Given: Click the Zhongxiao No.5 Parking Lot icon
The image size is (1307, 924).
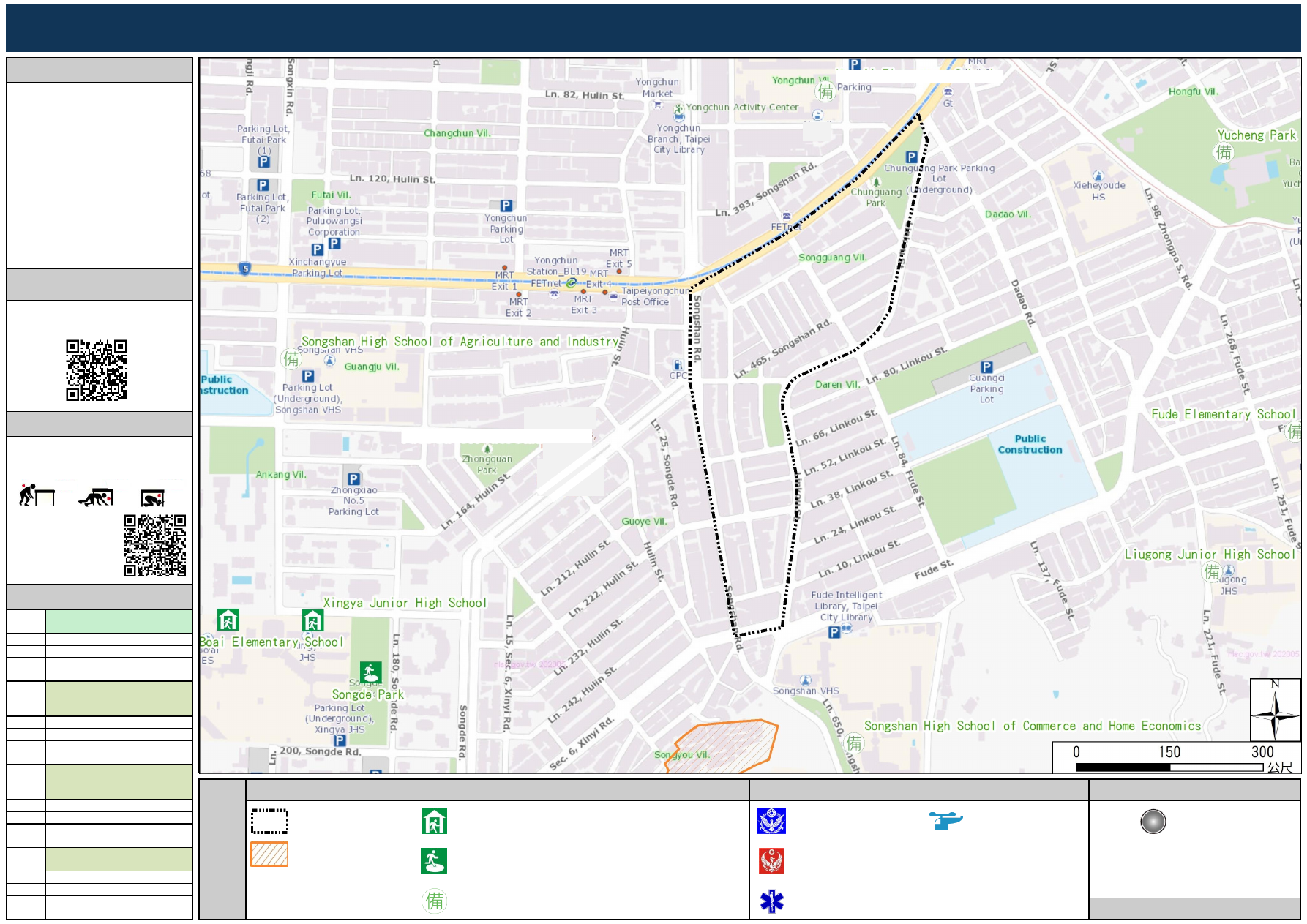Looking at the screenshot, I should click(353, 478).
